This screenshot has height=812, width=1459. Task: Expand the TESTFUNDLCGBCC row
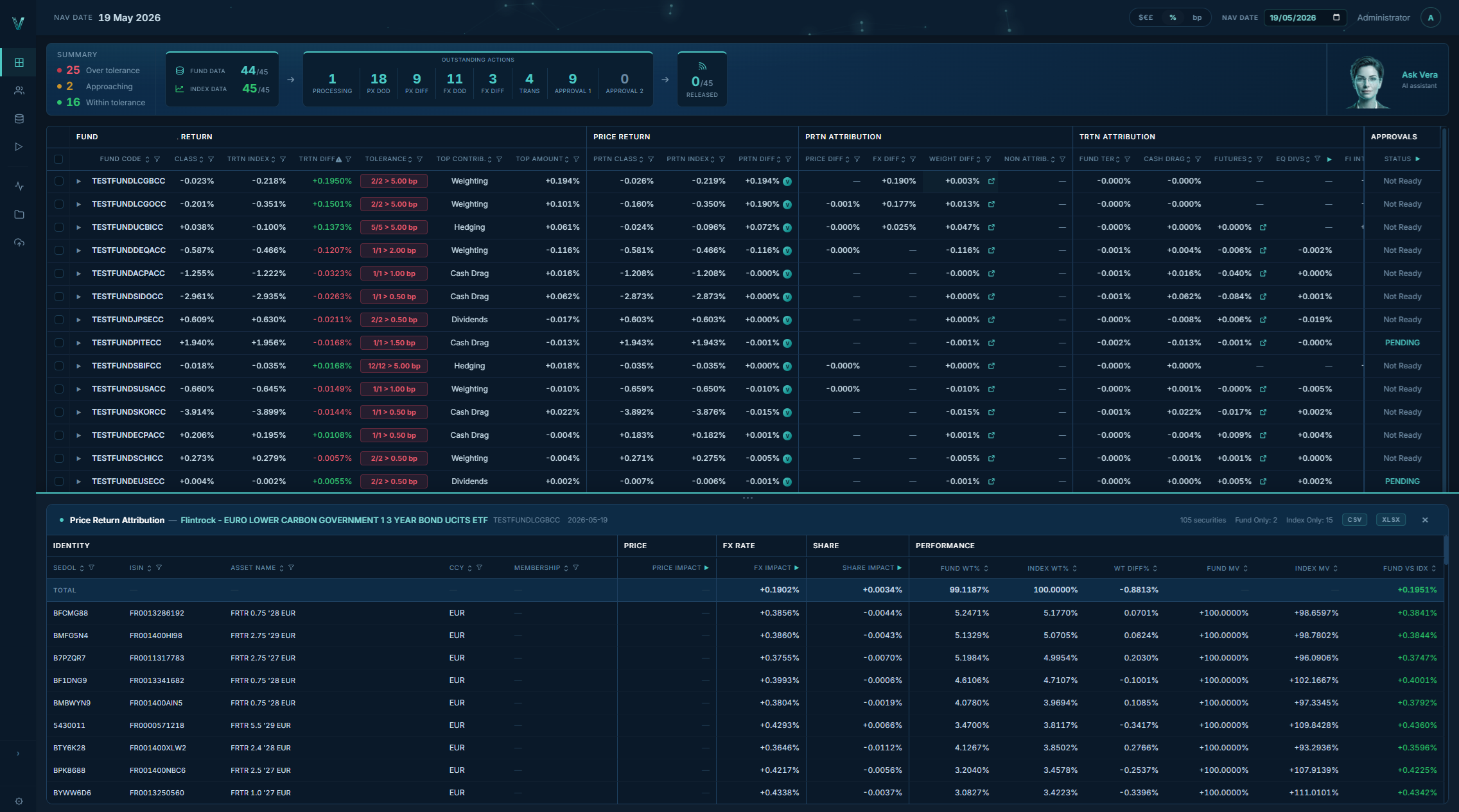(78, 181)
